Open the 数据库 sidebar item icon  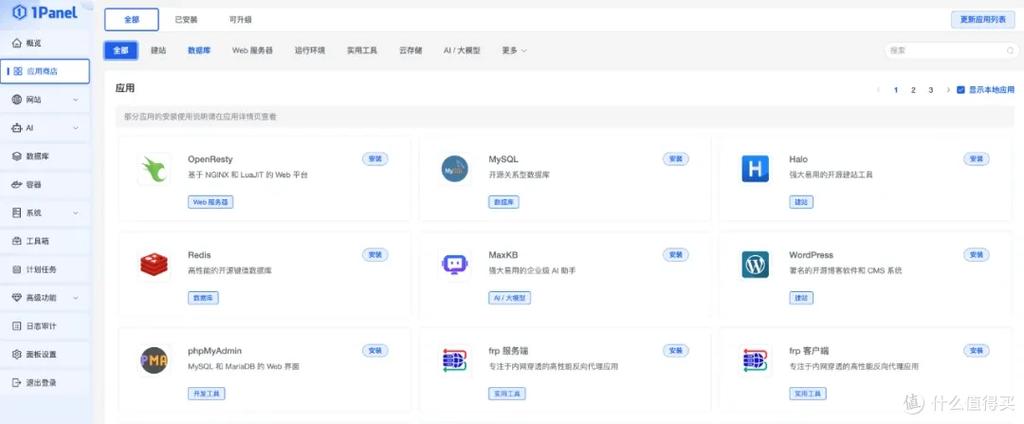click(x=17, y=156)
